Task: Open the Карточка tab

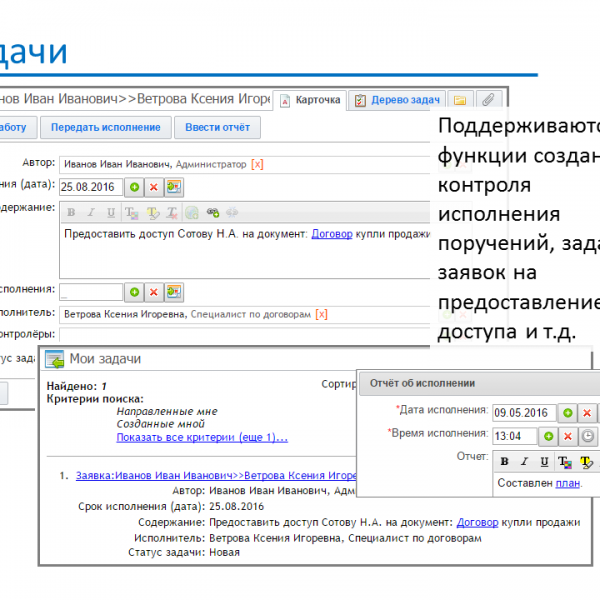Action: pyautogui.click(x=311, y=101)
